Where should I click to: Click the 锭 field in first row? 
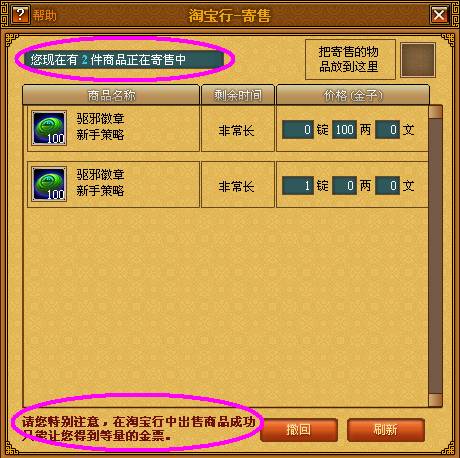point(298,129)
